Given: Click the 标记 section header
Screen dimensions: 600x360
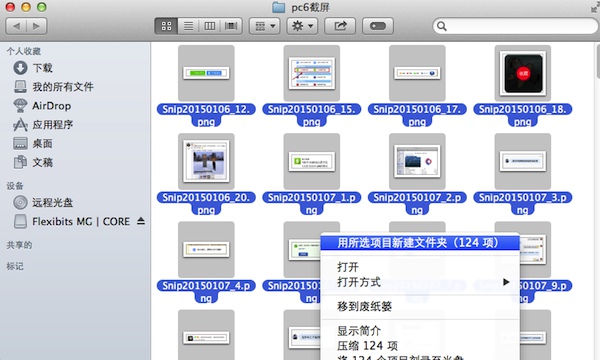Looking at the screenshot, I should (x=15, y=266).
